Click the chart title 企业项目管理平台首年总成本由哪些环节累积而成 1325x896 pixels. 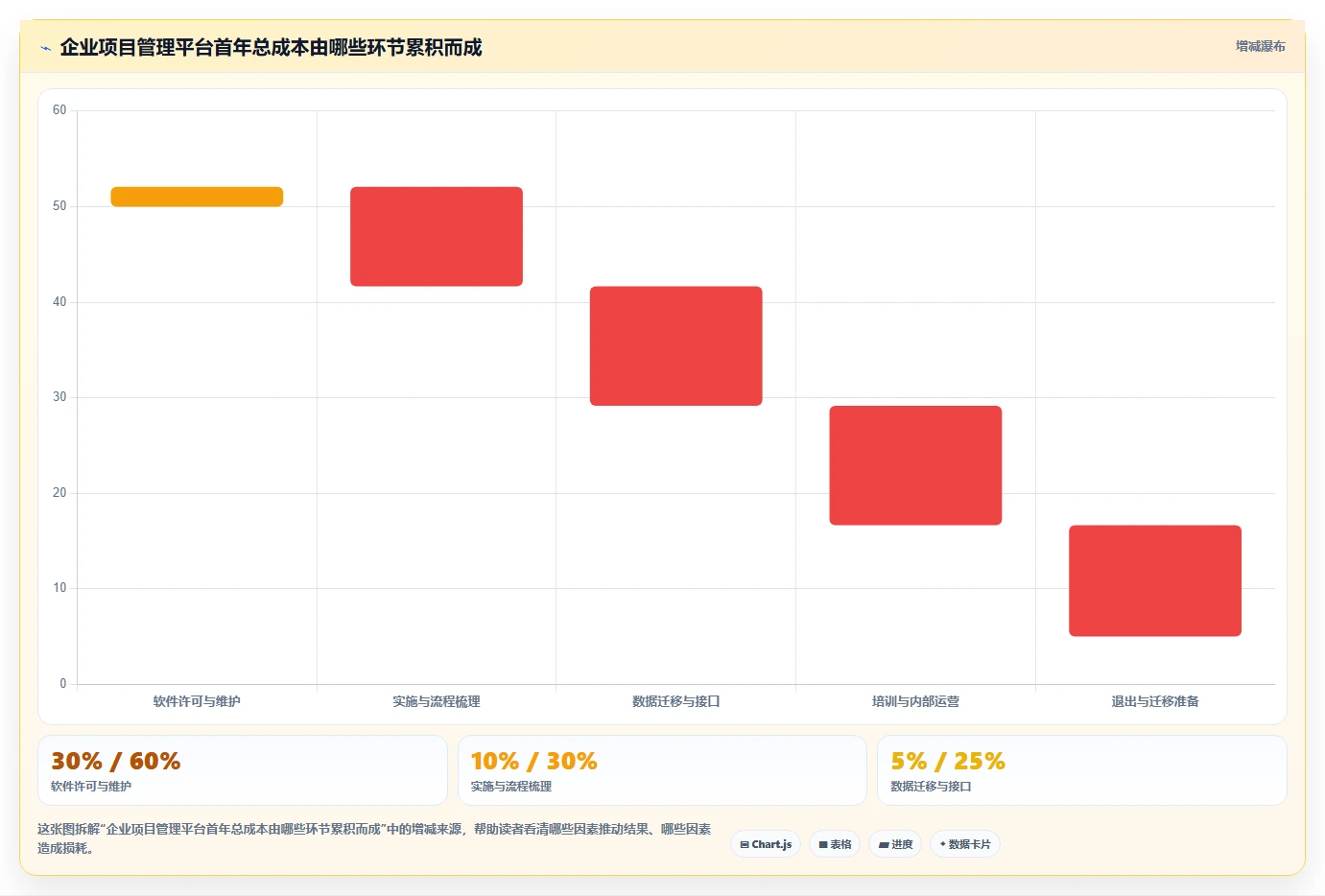tap(271, 47)
